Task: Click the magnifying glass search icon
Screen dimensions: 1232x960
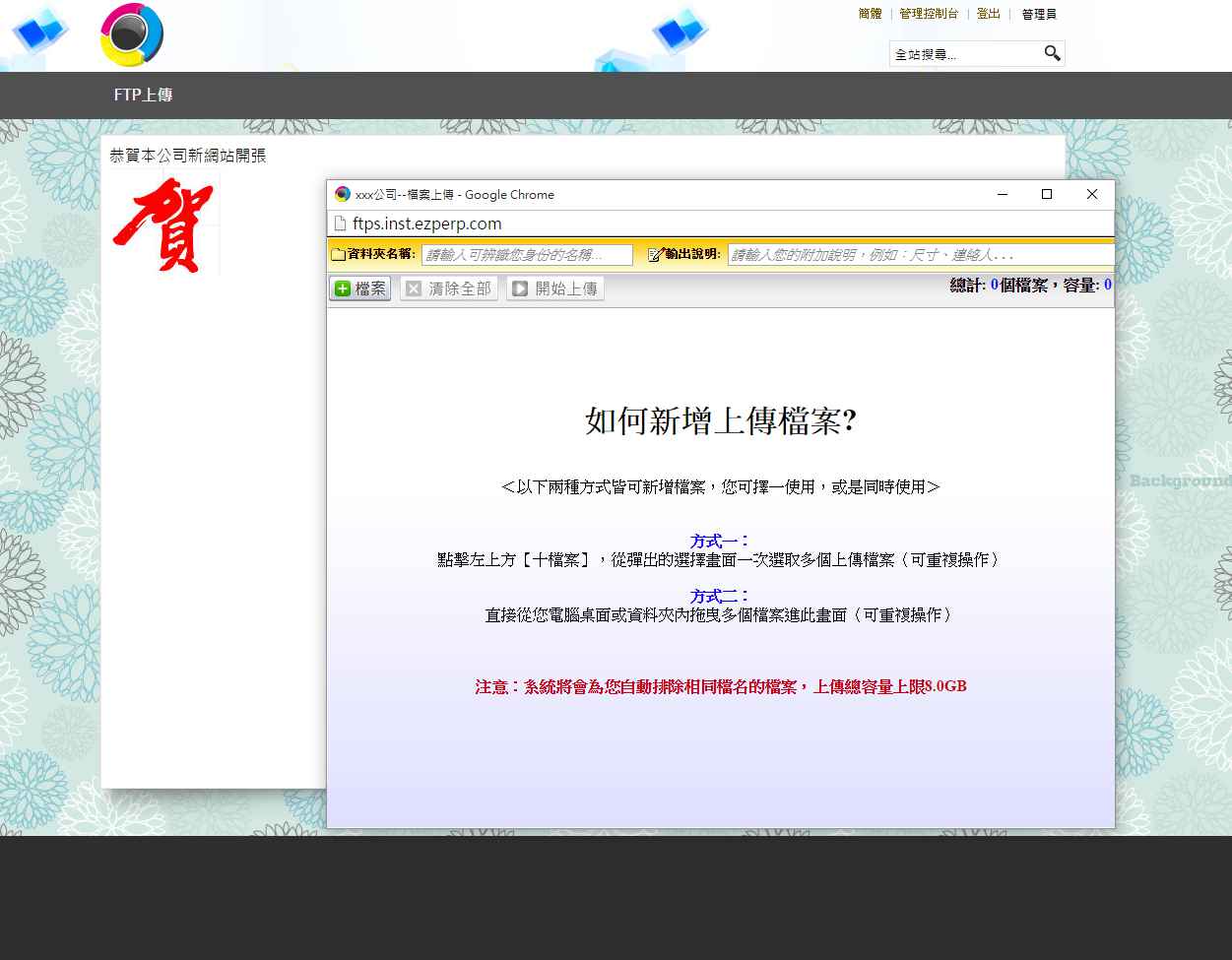Action: pos(1052,53)
